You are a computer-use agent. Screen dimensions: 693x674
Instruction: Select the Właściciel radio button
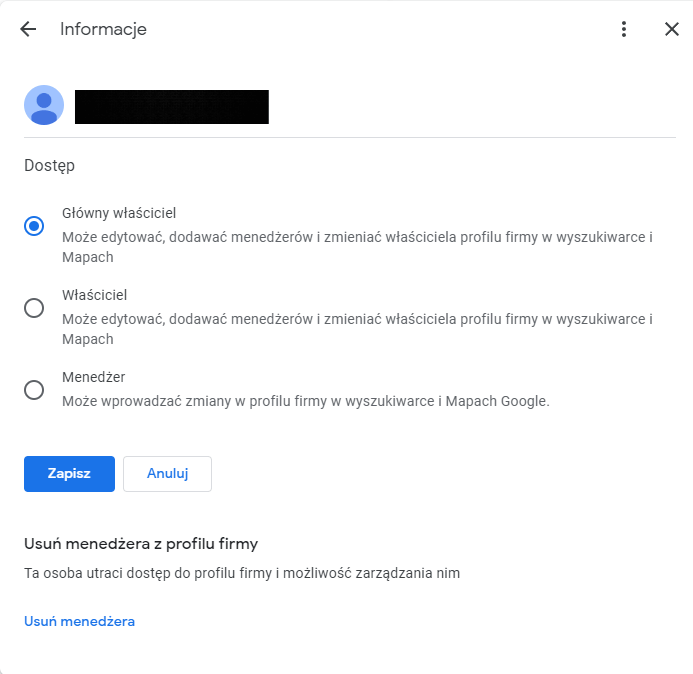34,308
